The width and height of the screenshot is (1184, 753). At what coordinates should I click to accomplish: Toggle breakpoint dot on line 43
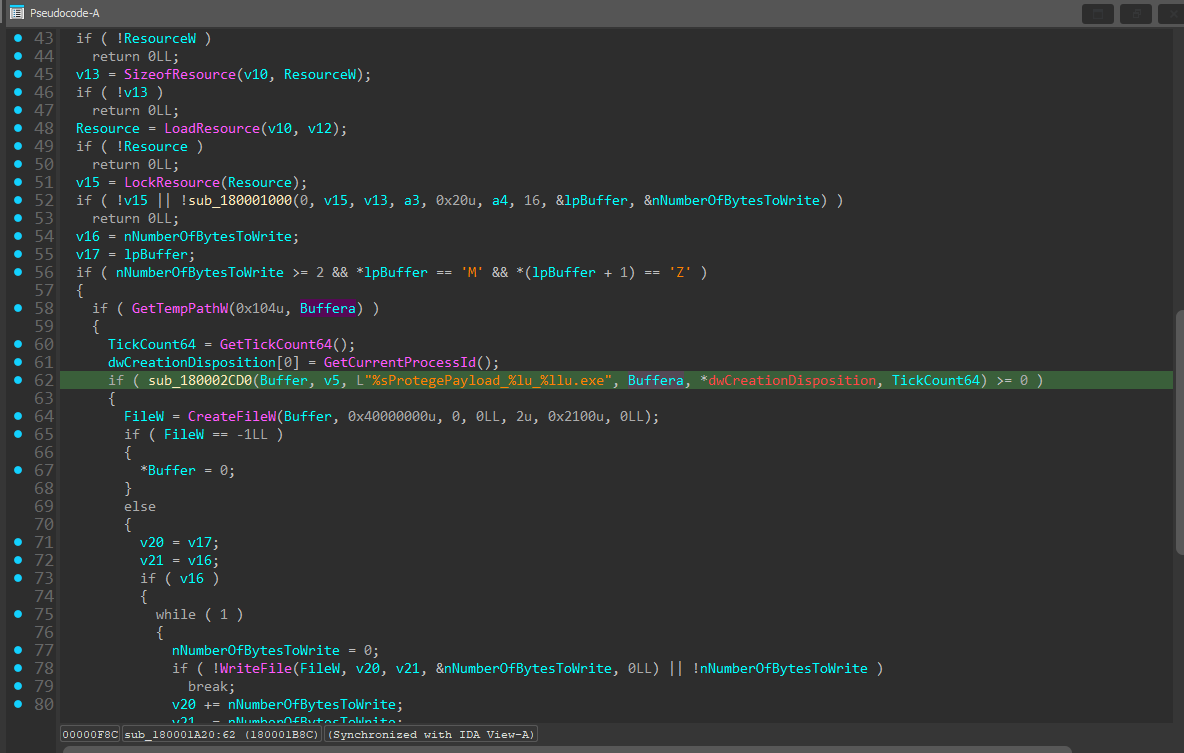pos(18,38)
